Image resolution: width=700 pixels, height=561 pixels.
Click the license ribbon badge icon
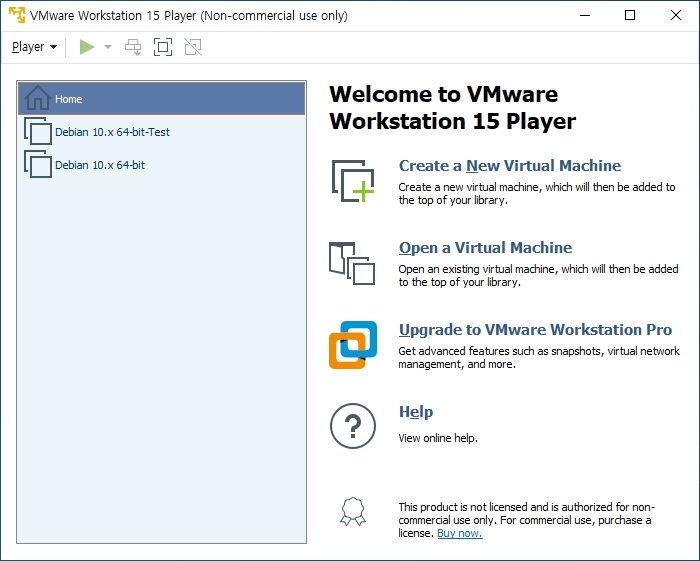click(x=353, y=511)
